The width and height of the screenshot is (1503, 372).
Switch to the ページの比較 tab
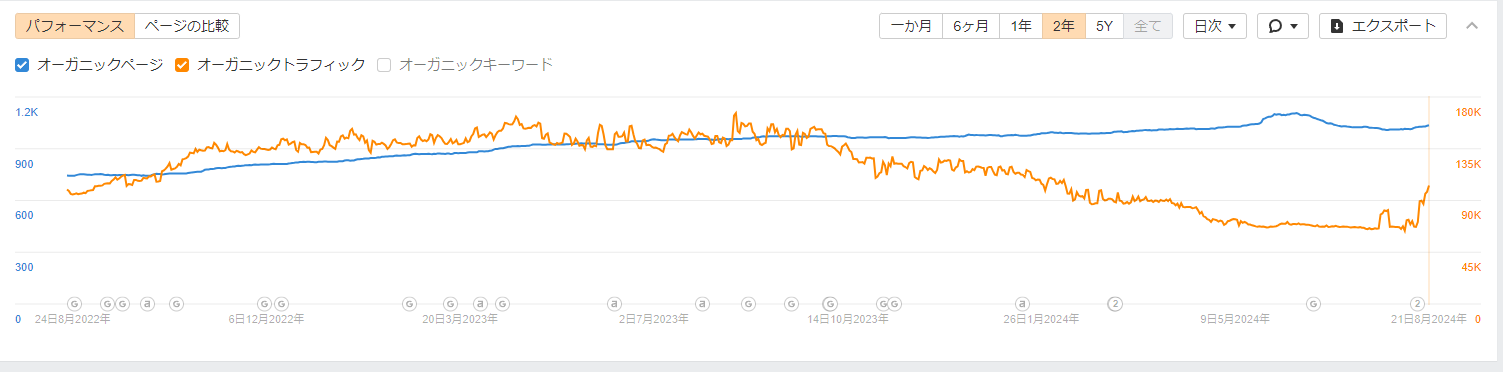pyautogui.click(x=186, y=26)
